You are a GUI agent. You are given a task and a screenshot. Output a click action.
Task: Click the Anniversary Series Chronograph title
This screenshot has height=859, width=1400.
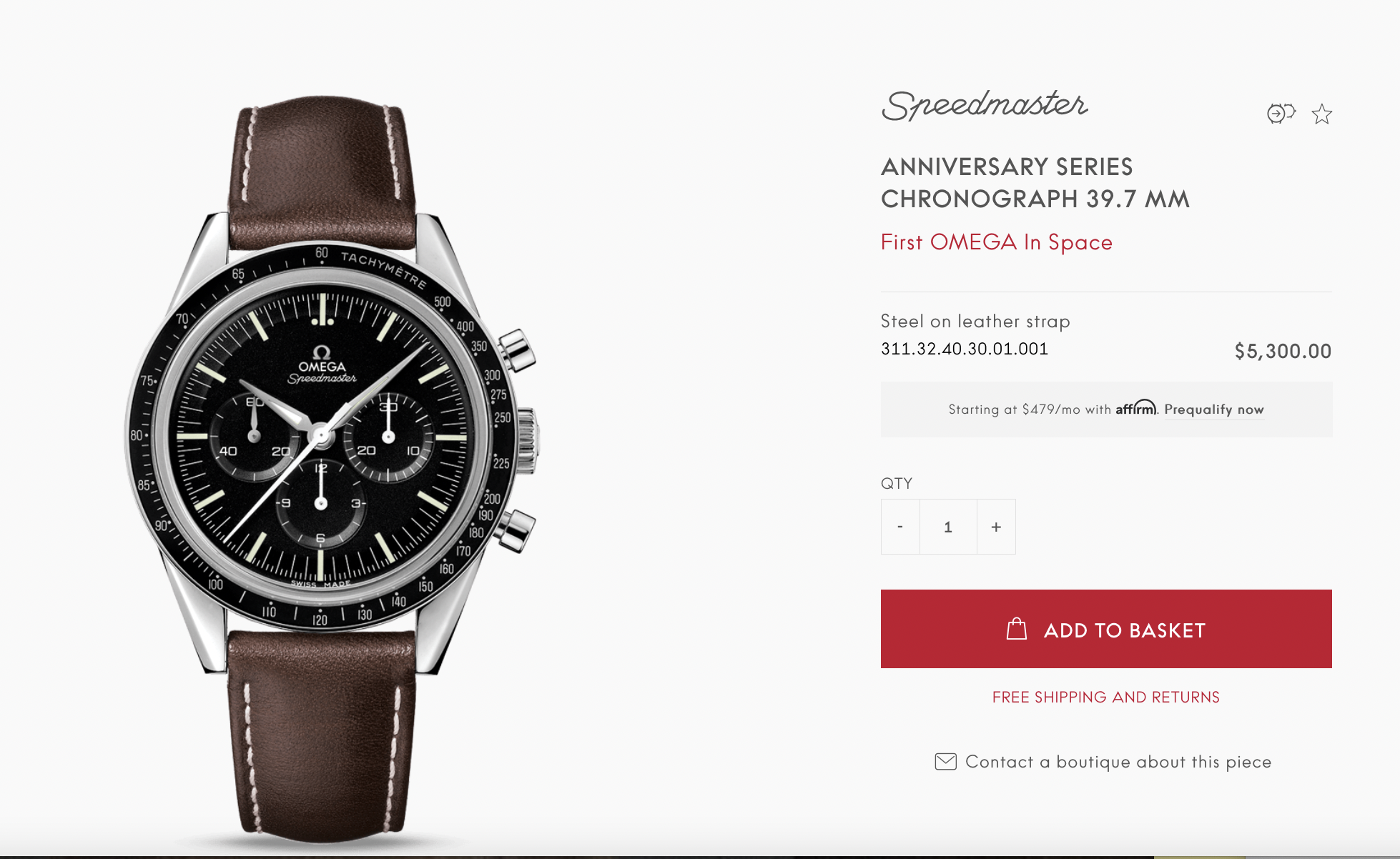point(1035,183)
